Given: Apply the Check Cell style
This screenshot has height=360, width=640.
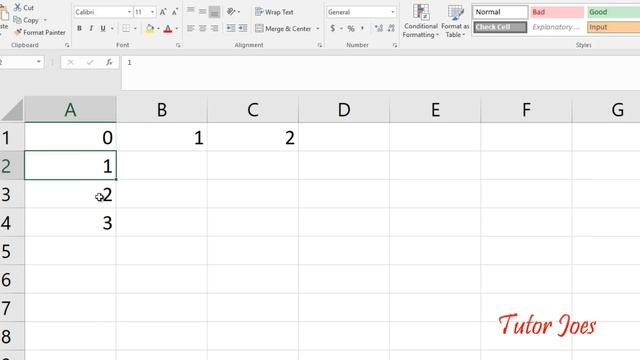Looking at the screenshot, I should (x=500, y=27).
